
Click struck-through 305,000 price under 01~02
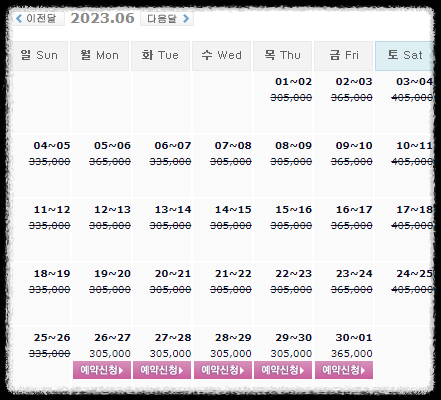pyautogui.click(x=291, y=97)
